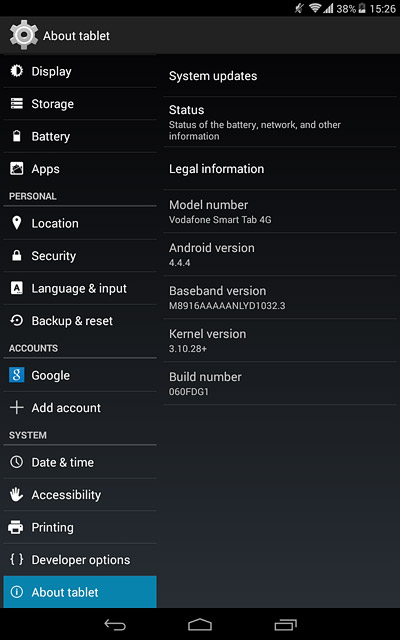
Task: Tap the settings gear icon in header
Action: (x=24, y=35)
